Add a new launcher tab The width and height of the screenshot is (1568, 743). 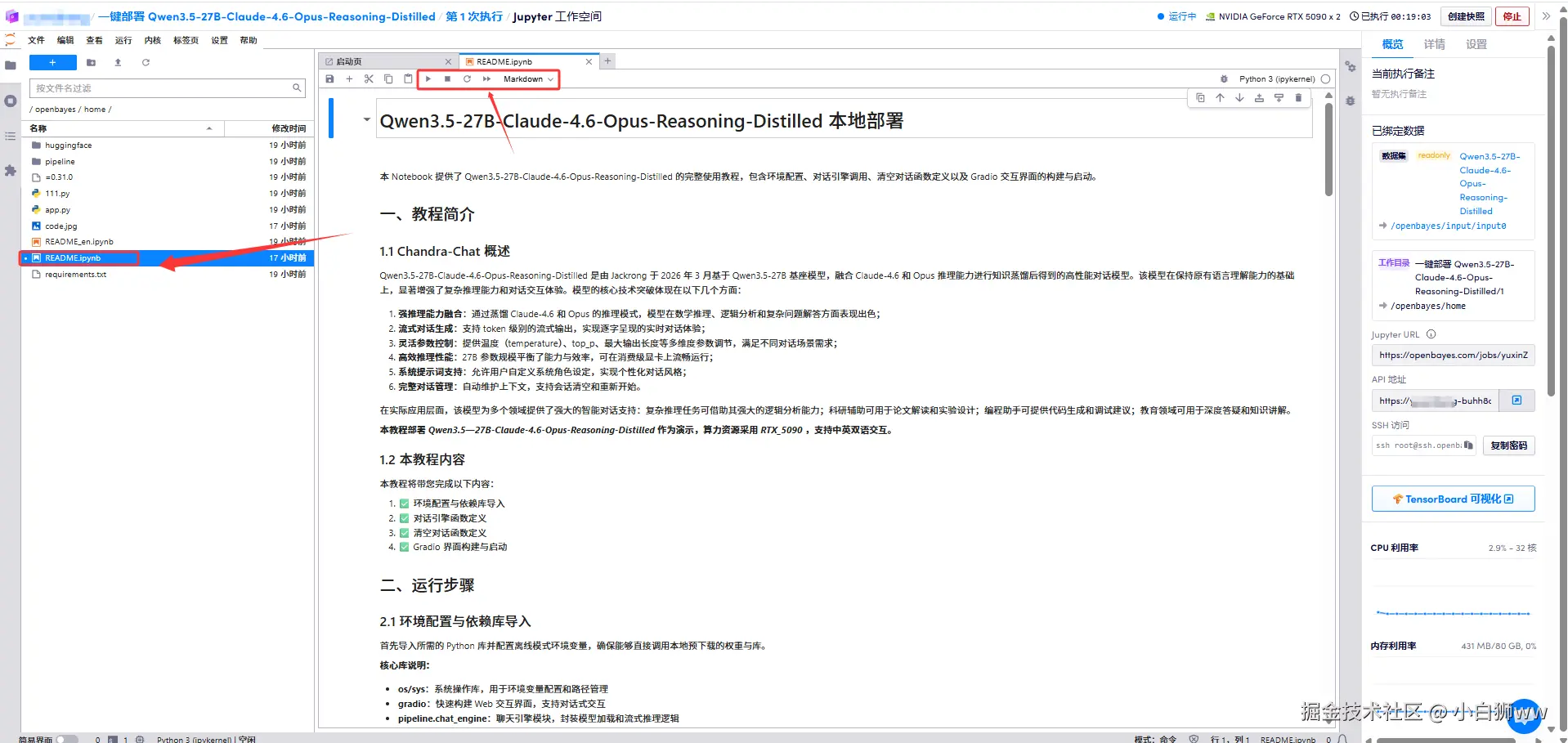[x=607, y=61]
